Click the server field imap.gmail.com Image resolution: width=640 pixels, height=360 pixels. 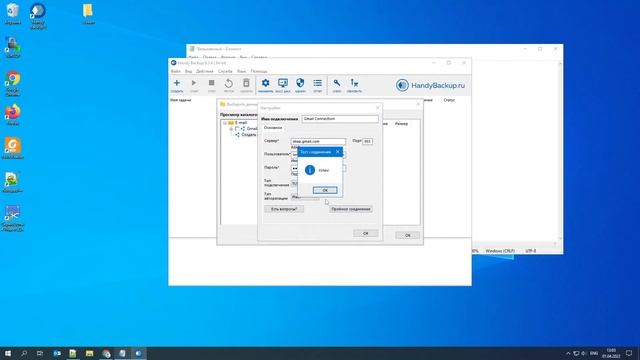[x=318, y=141]
